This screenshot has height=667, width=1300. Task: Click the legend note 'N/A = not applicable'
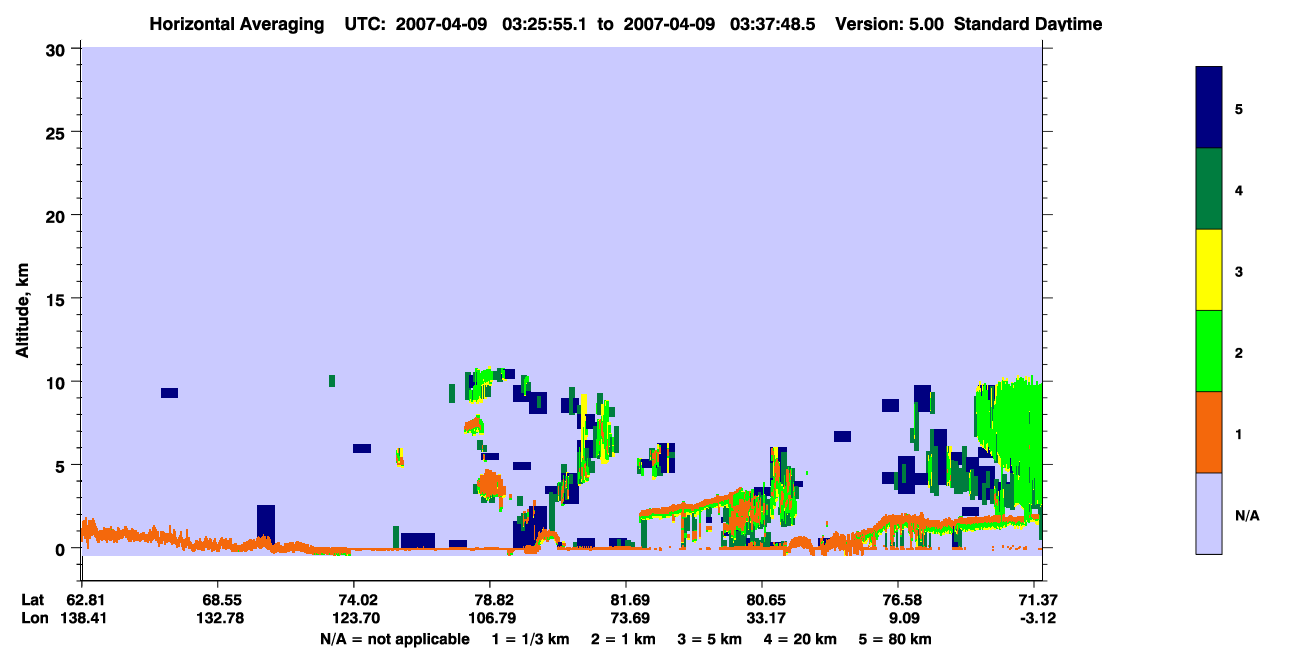394,639
